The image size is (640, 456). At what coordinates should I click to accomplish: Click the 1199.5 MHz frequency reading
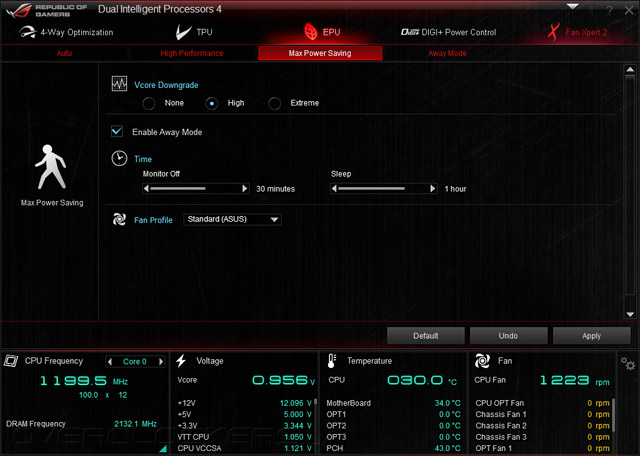click(x=84, y=381)
